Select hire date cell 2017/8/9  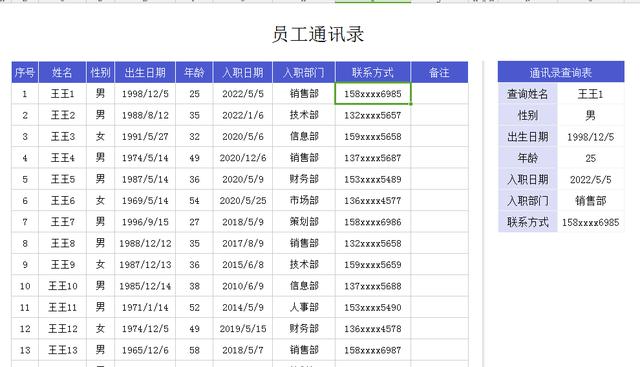click(243, 243)
